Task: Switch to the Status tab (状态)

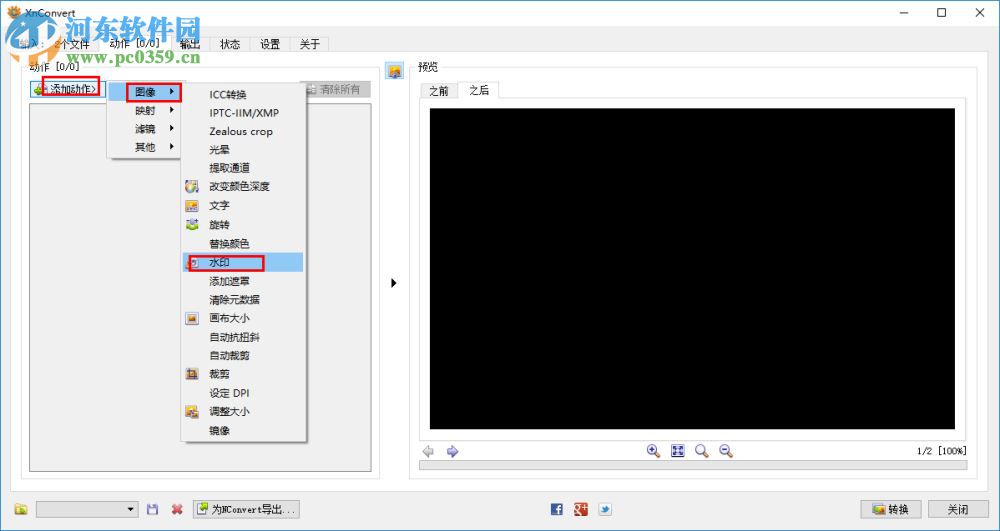Action: tap(230, 44)
